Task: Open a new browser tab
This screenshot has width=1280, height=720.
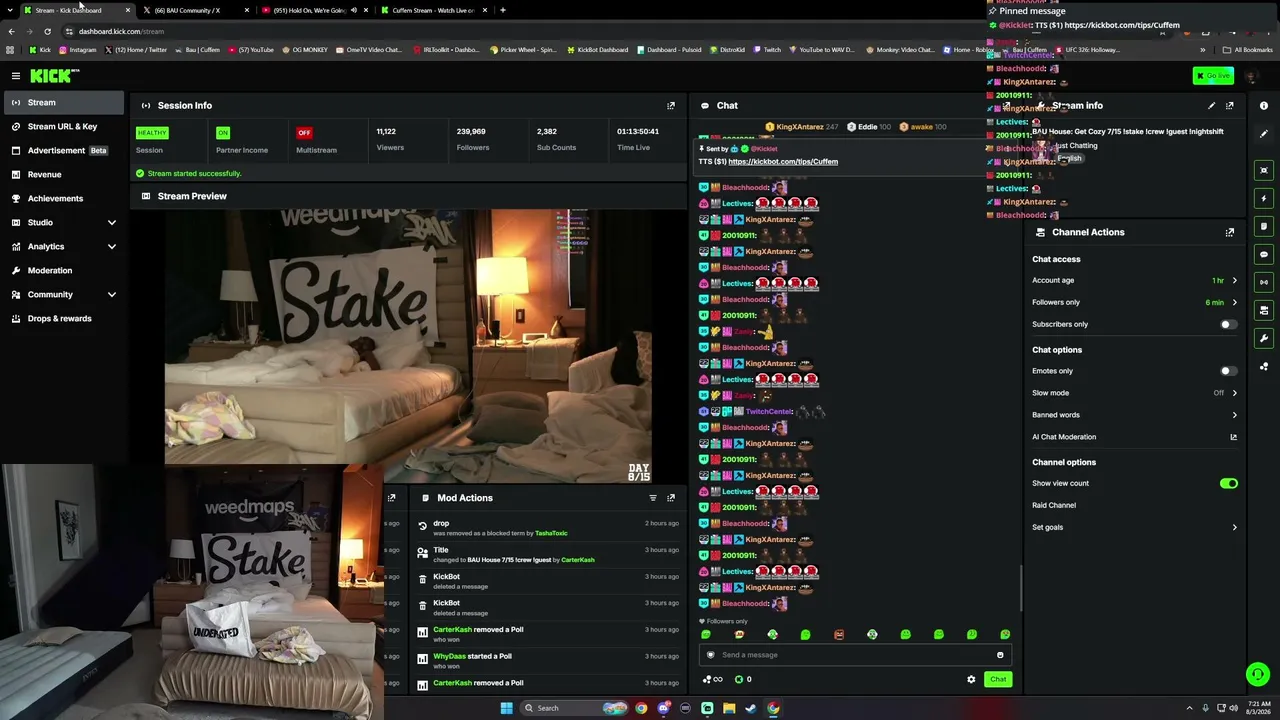Action: 503,10
